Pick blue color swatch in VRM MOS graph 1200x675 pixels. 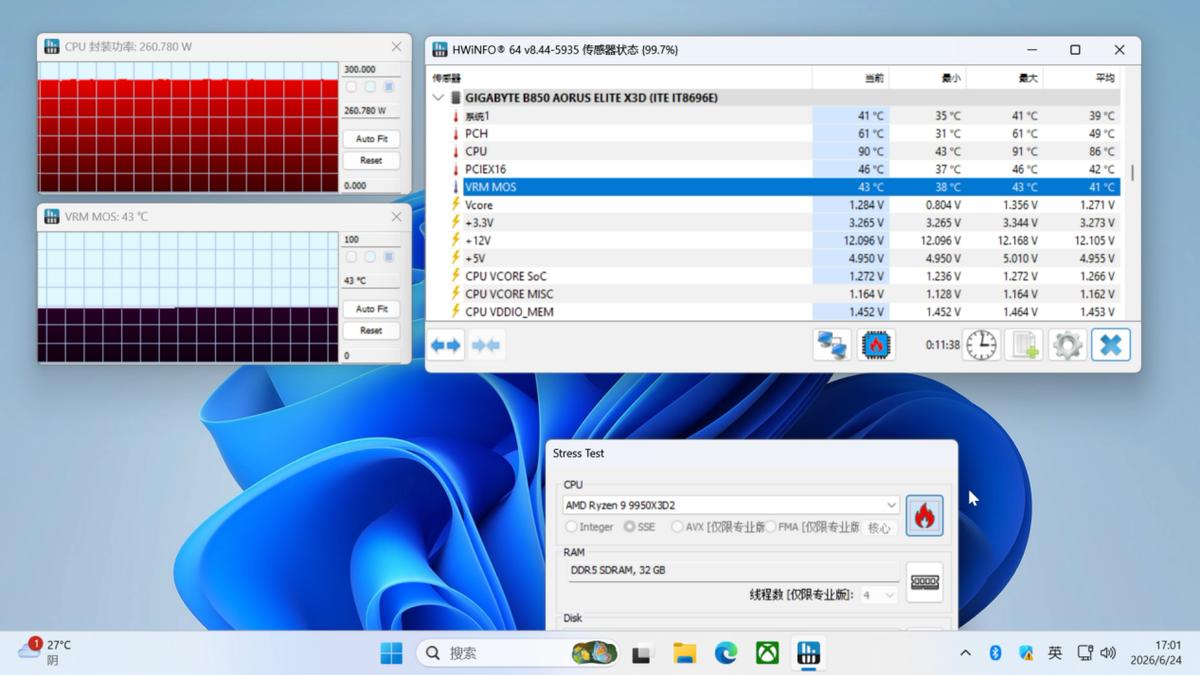pyautogui.click(x=388, y=257)
